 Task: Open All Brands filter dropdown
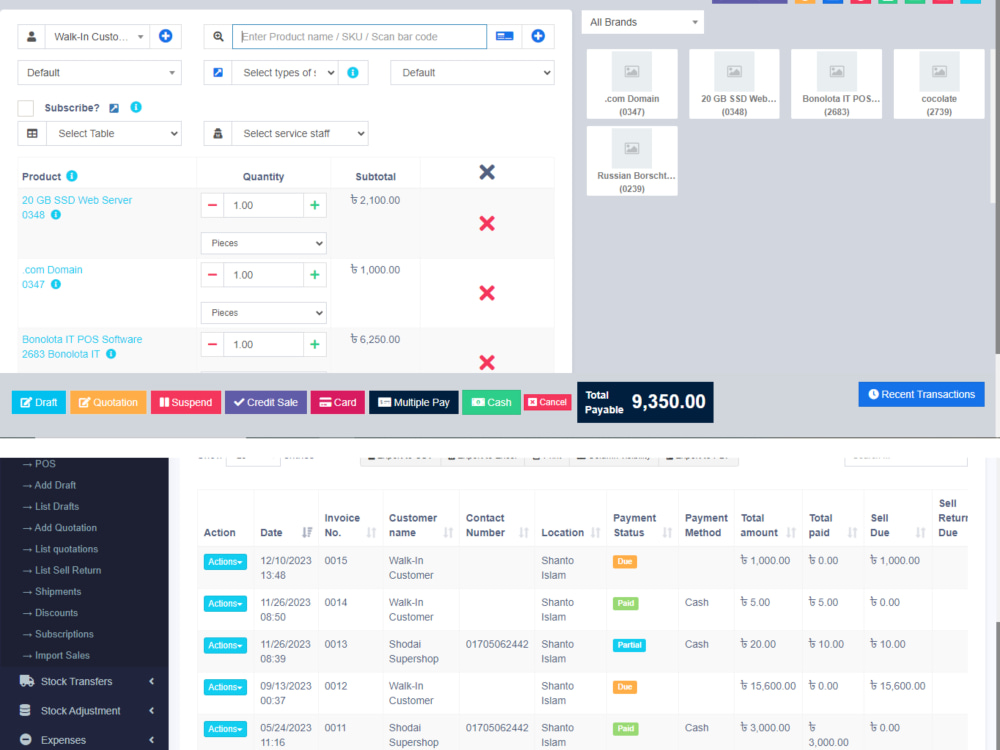coord(643,22)
